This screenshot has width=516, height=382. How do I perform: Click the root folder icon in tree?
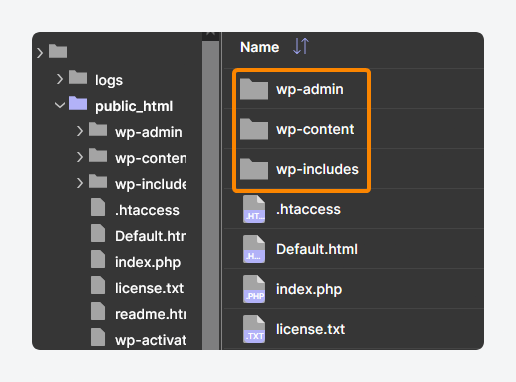click(58, 51)
